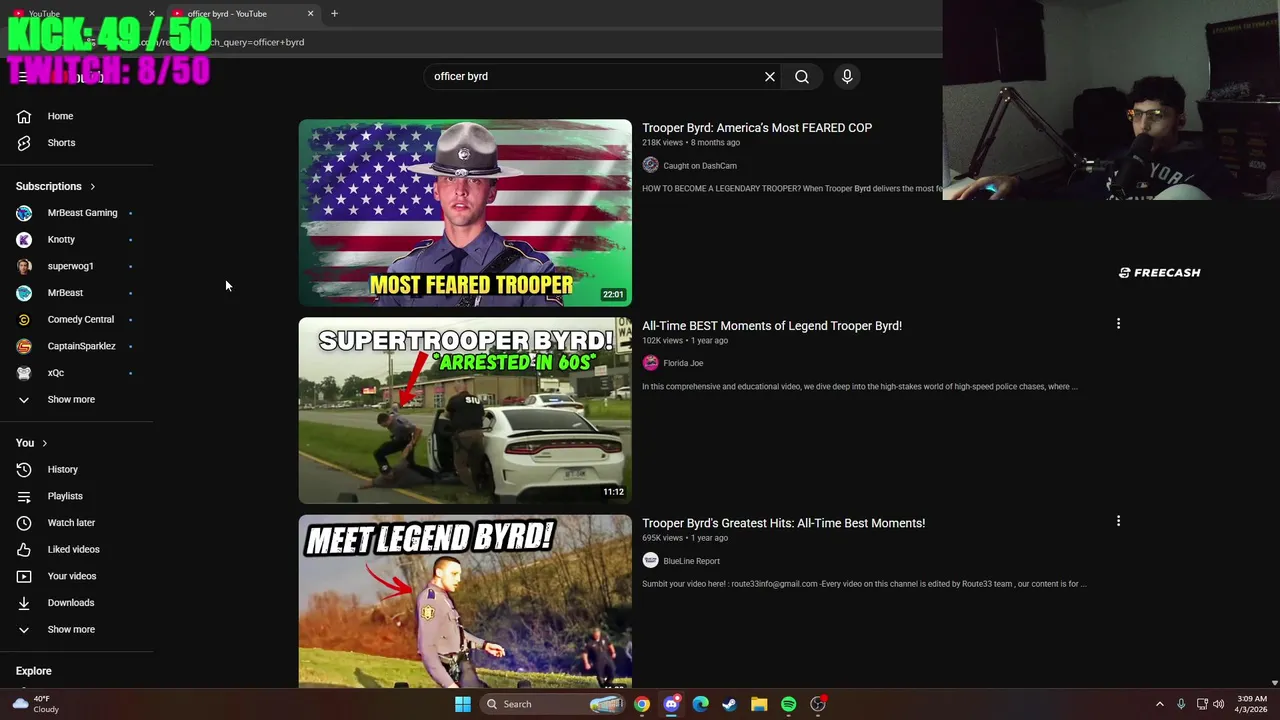The height and width of the screenshot is (720, 1280).
Task: Open Comedy Central subscription
Action: 80,320
